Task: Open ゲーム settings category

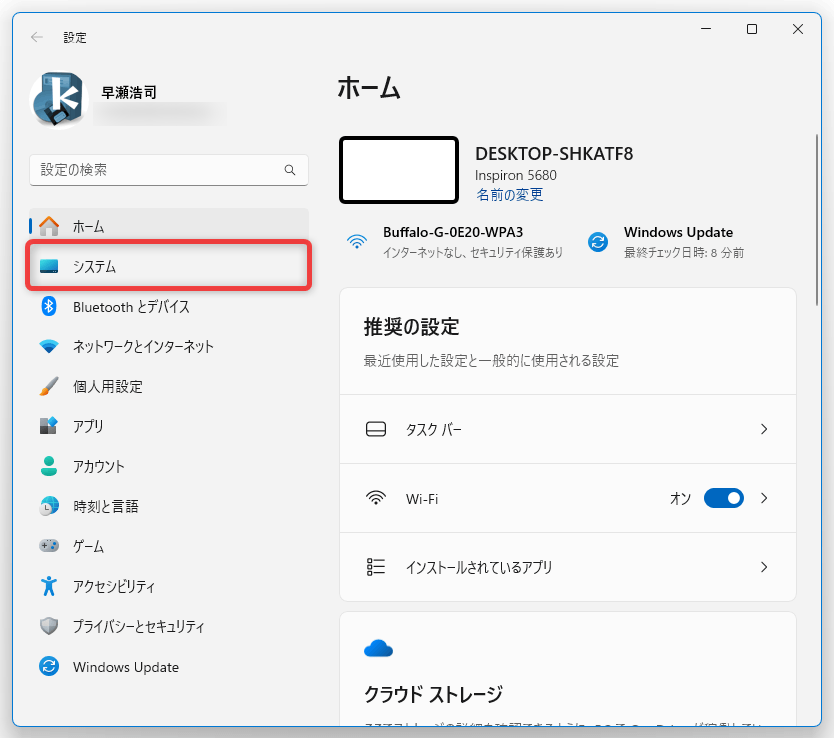Action: tap(169, 546)
